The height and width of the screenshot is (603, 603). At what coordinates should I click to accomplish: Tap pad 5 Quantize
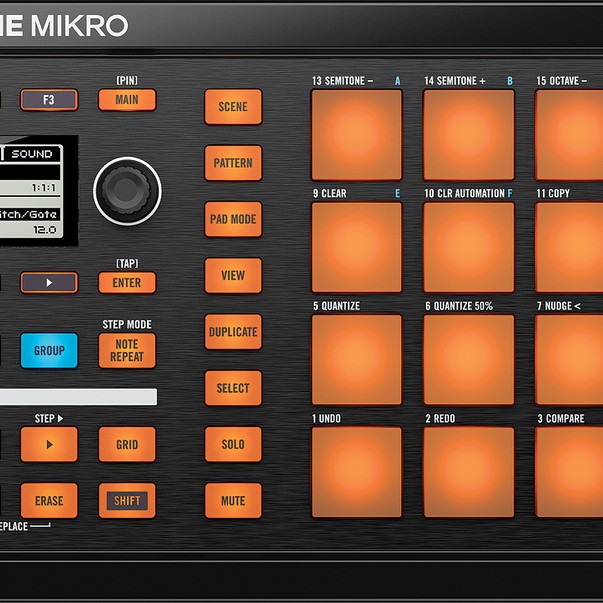coord(356,360)
